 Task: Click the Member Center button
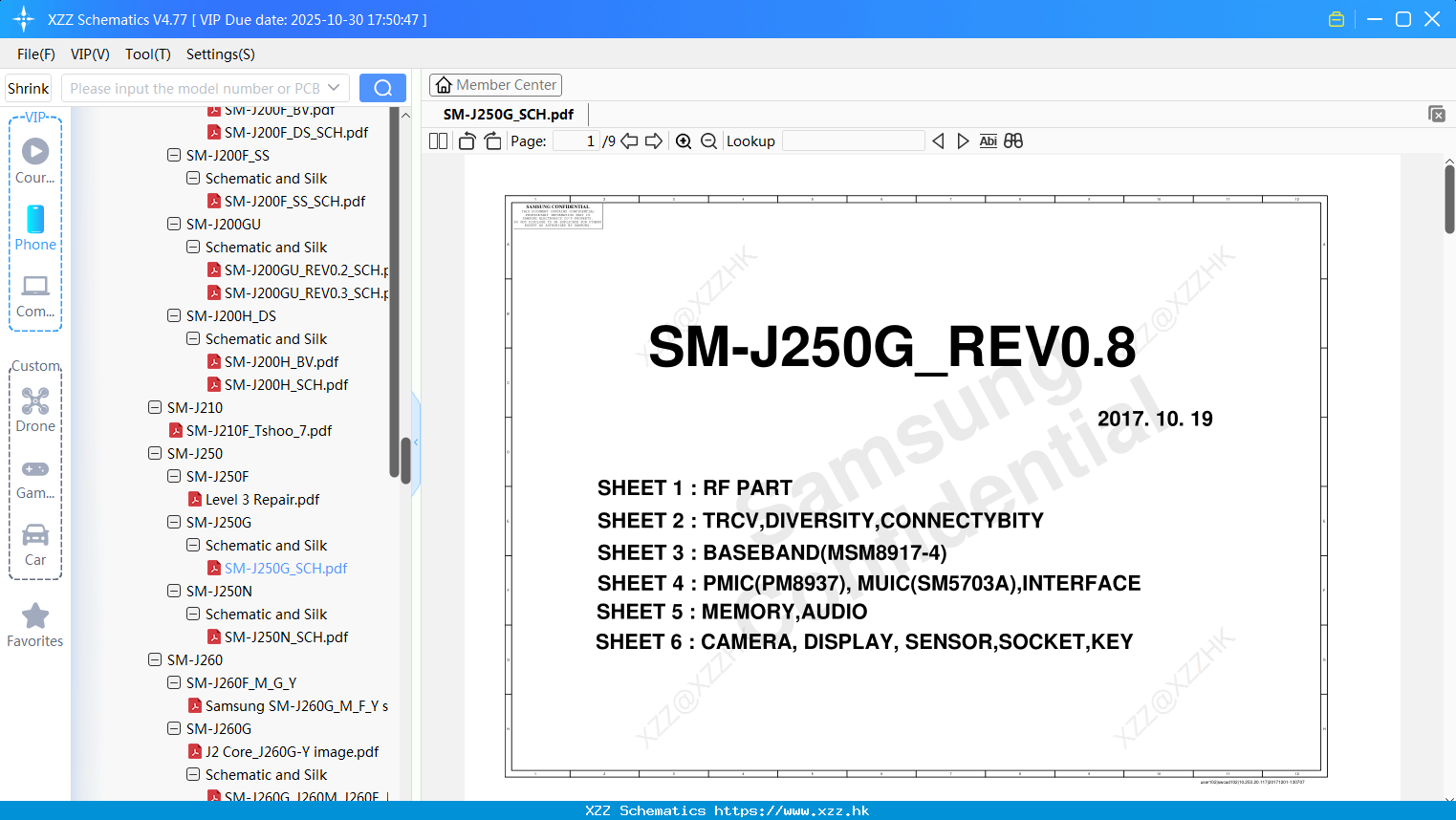coord(495,84)
